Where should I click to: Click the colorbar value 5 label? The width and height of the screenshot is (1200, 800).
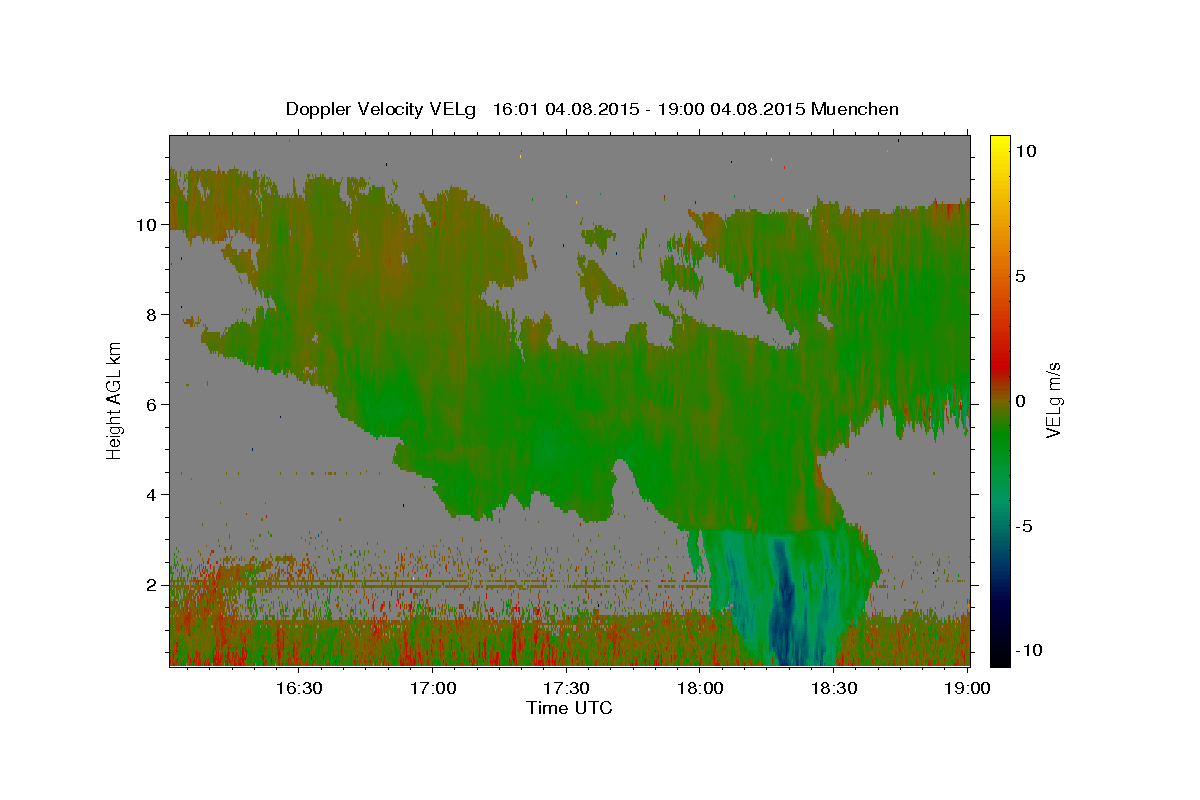click(x=1019, y=276)
